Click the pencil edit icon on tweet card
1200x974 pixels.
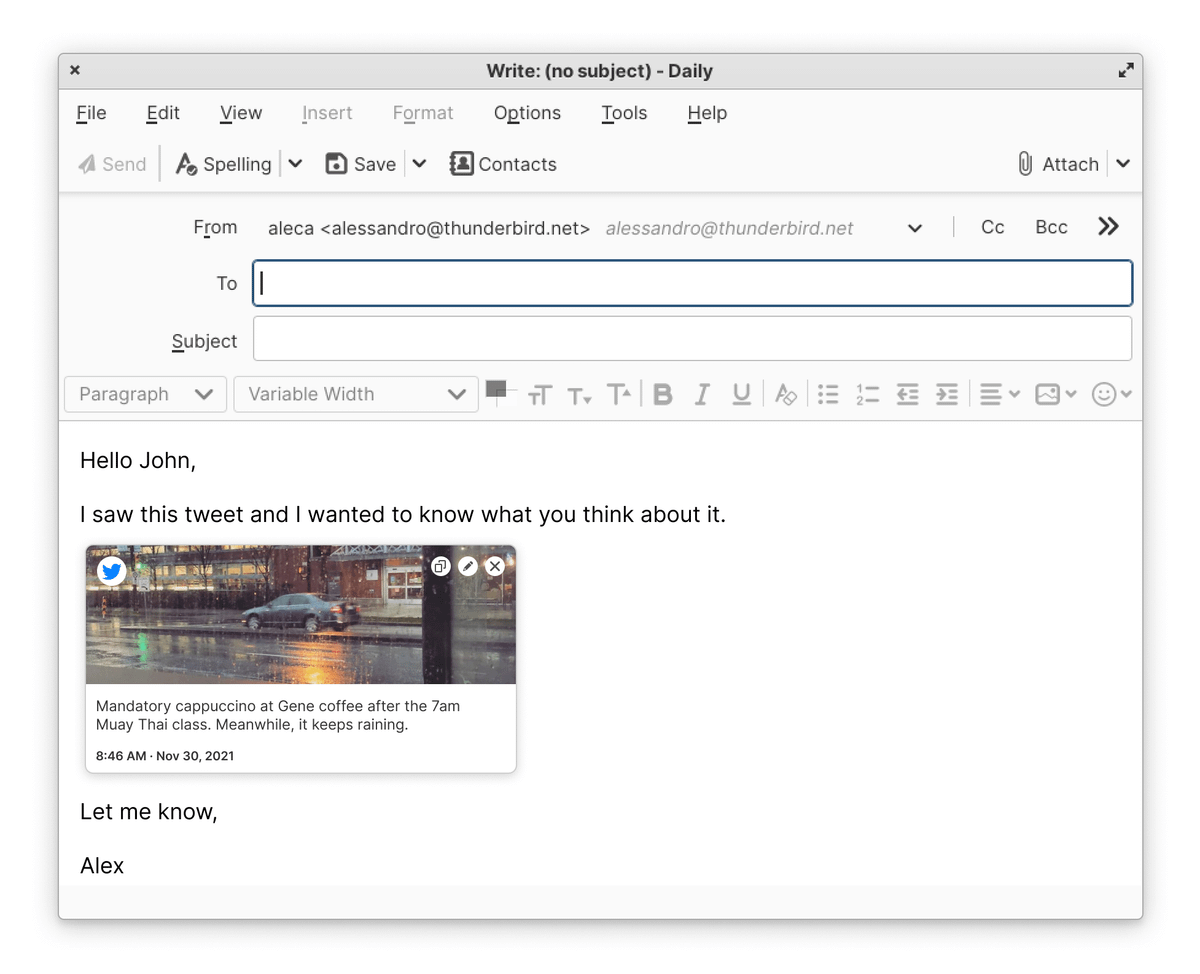[x=467, y=566]
